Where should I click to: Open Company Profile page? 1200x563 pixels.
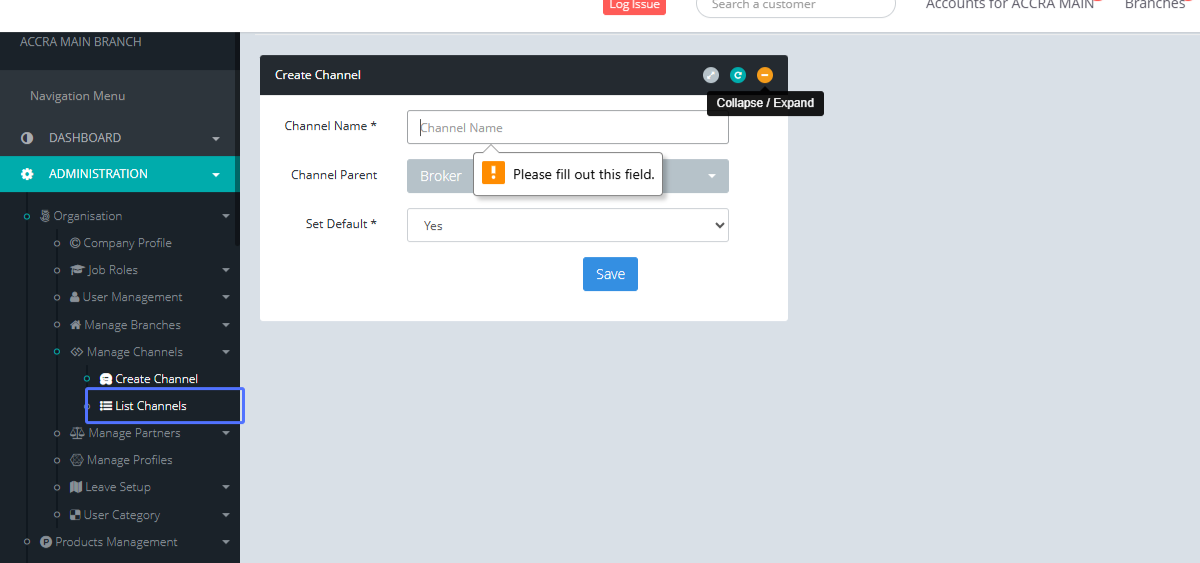pyautogui.click(x=127, y=243)
